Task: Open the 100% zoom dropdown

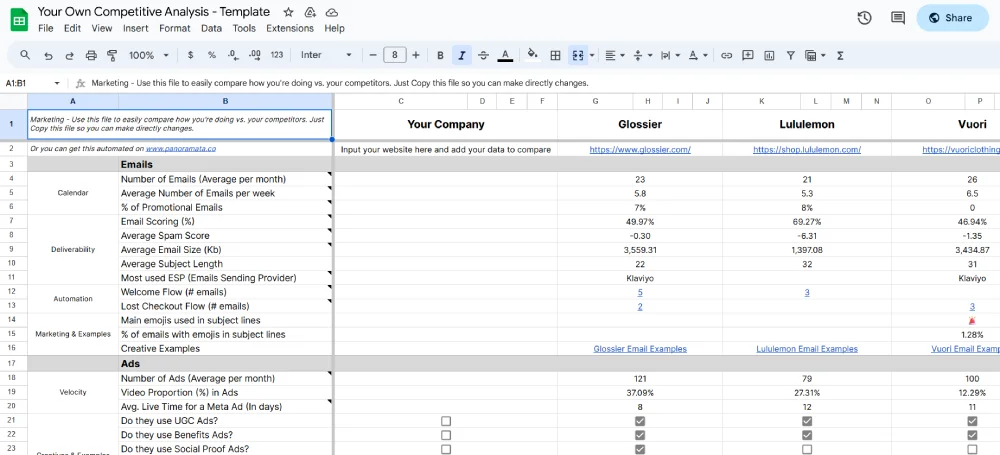Action: point(149,56)
